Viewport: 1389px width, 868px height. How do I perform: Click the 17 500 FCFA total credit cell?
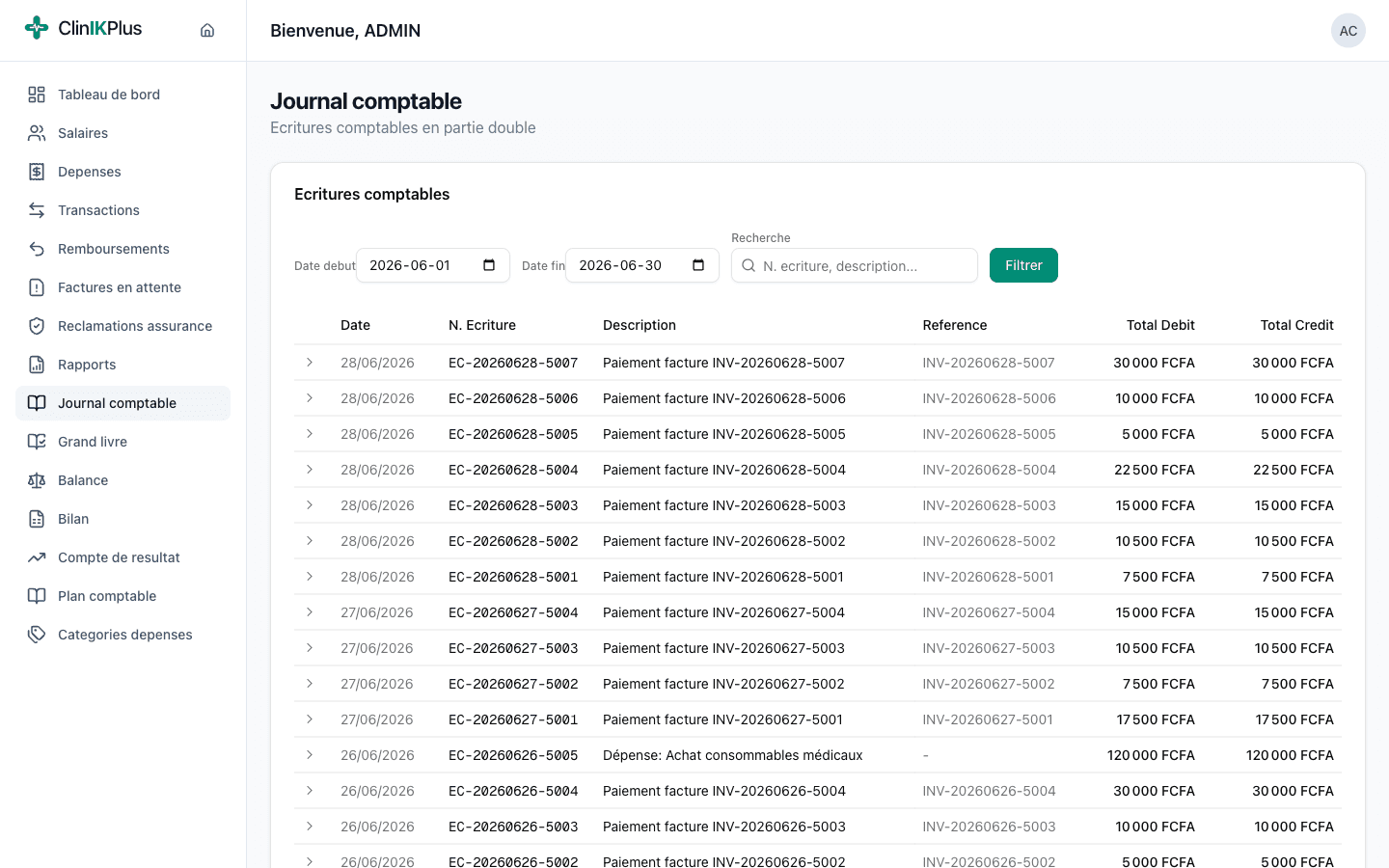tap(1294, 719)
